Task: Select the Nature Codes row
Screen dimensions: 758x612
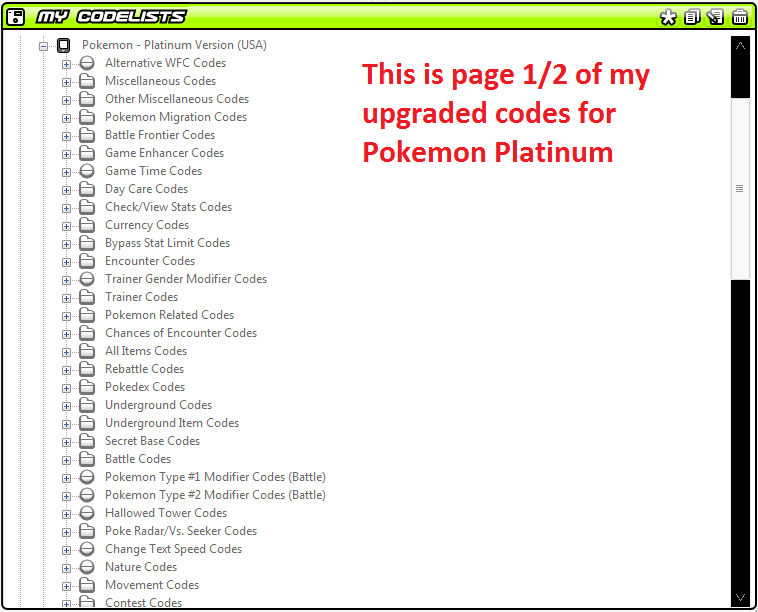Action: click(141, 567)
